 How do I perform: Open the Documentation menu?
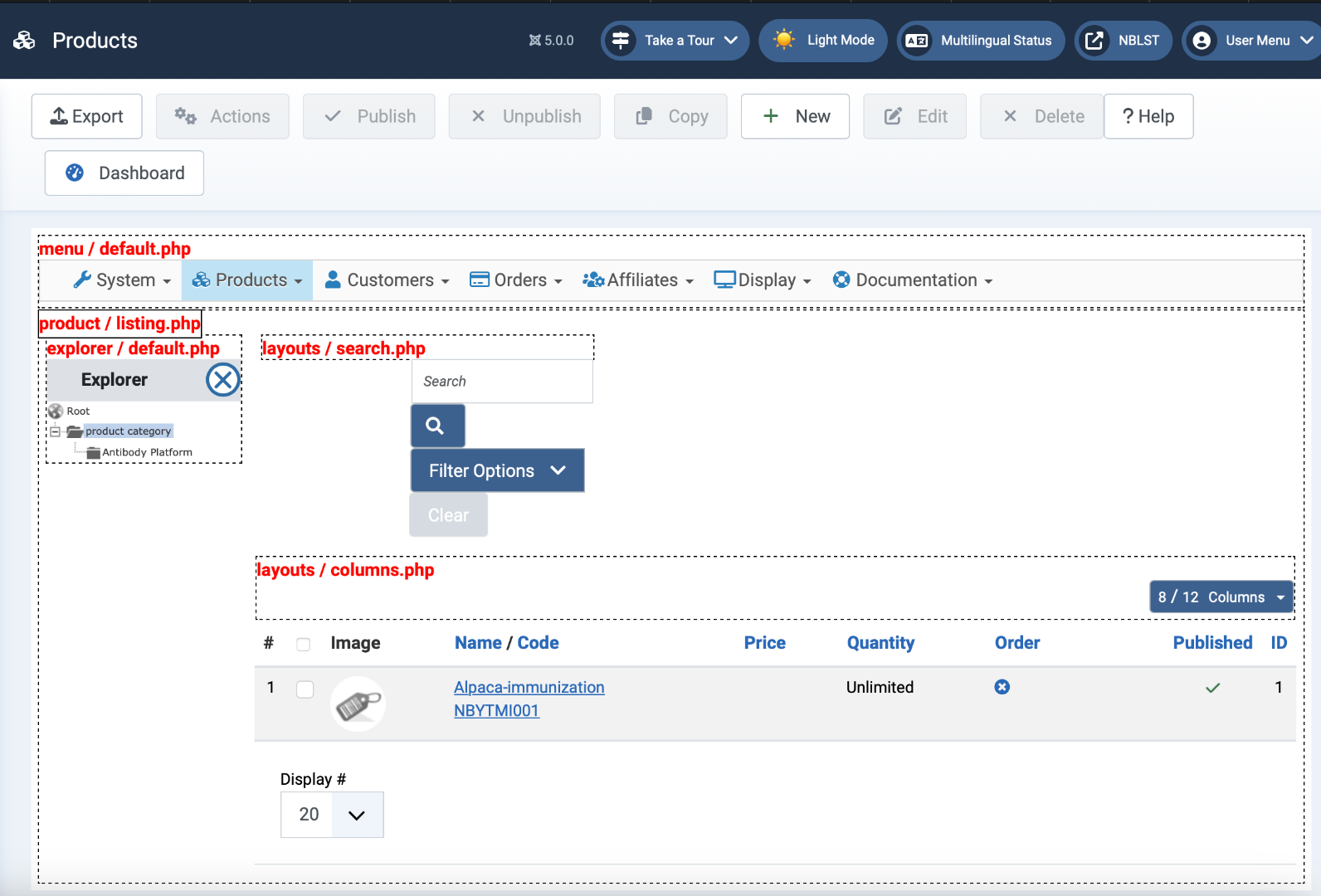coord(913,280)
